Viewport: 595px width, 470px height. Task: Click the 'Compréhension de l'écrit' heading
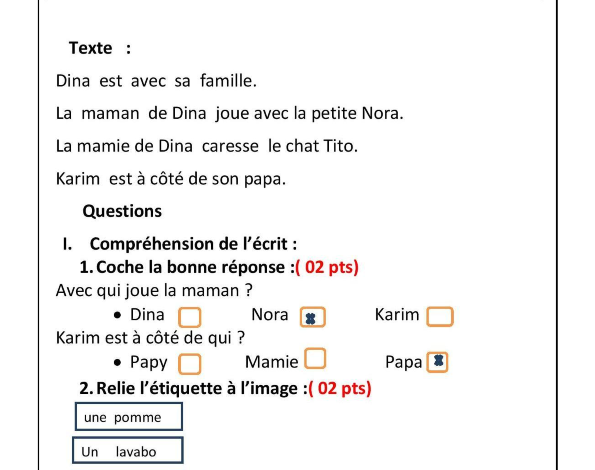(193, 244)
